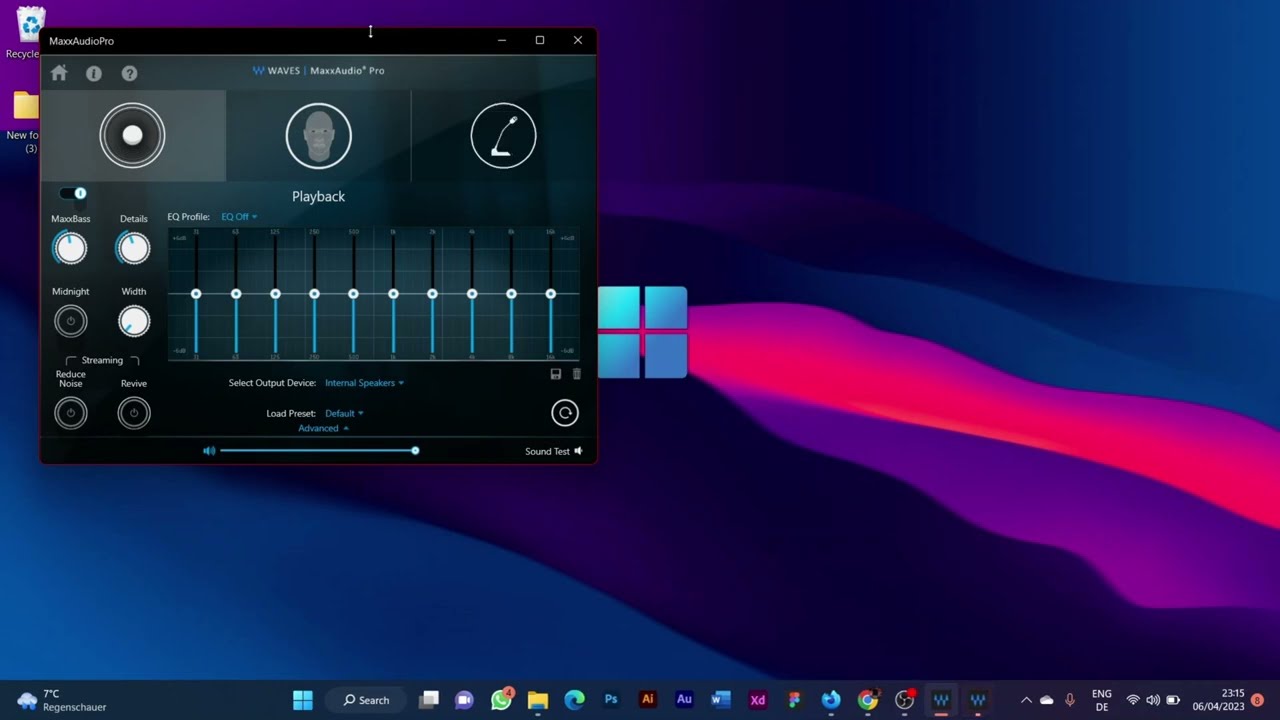Image resolution: width=1280 pixels, height=720 pixels.
Task: Open the Load Preset Default dropdown
Action: click(x=344, y=413)
